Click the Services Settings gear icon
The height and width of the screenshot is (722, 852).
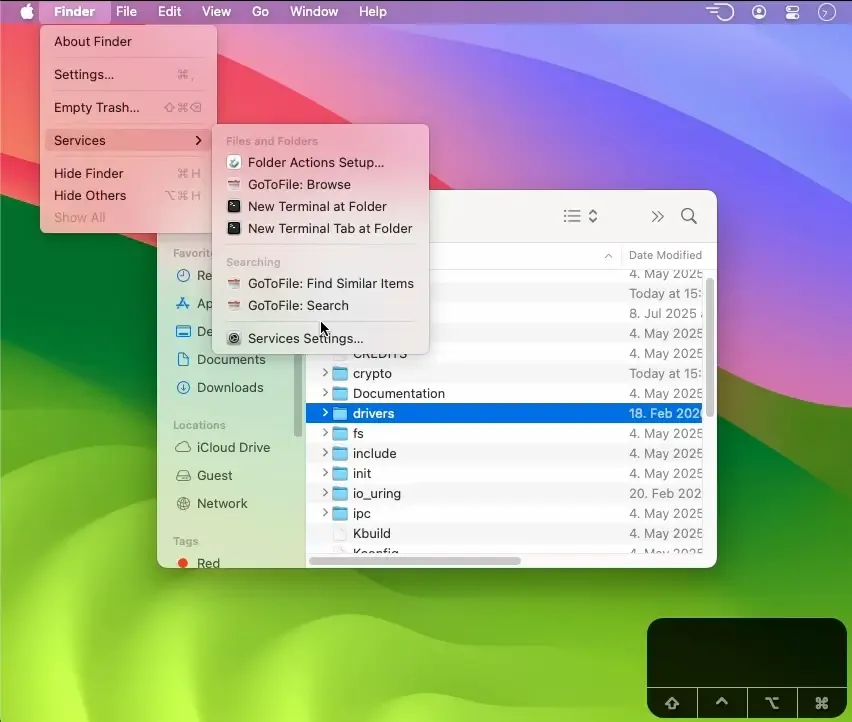pyautogui.click(x=234, y=338)
